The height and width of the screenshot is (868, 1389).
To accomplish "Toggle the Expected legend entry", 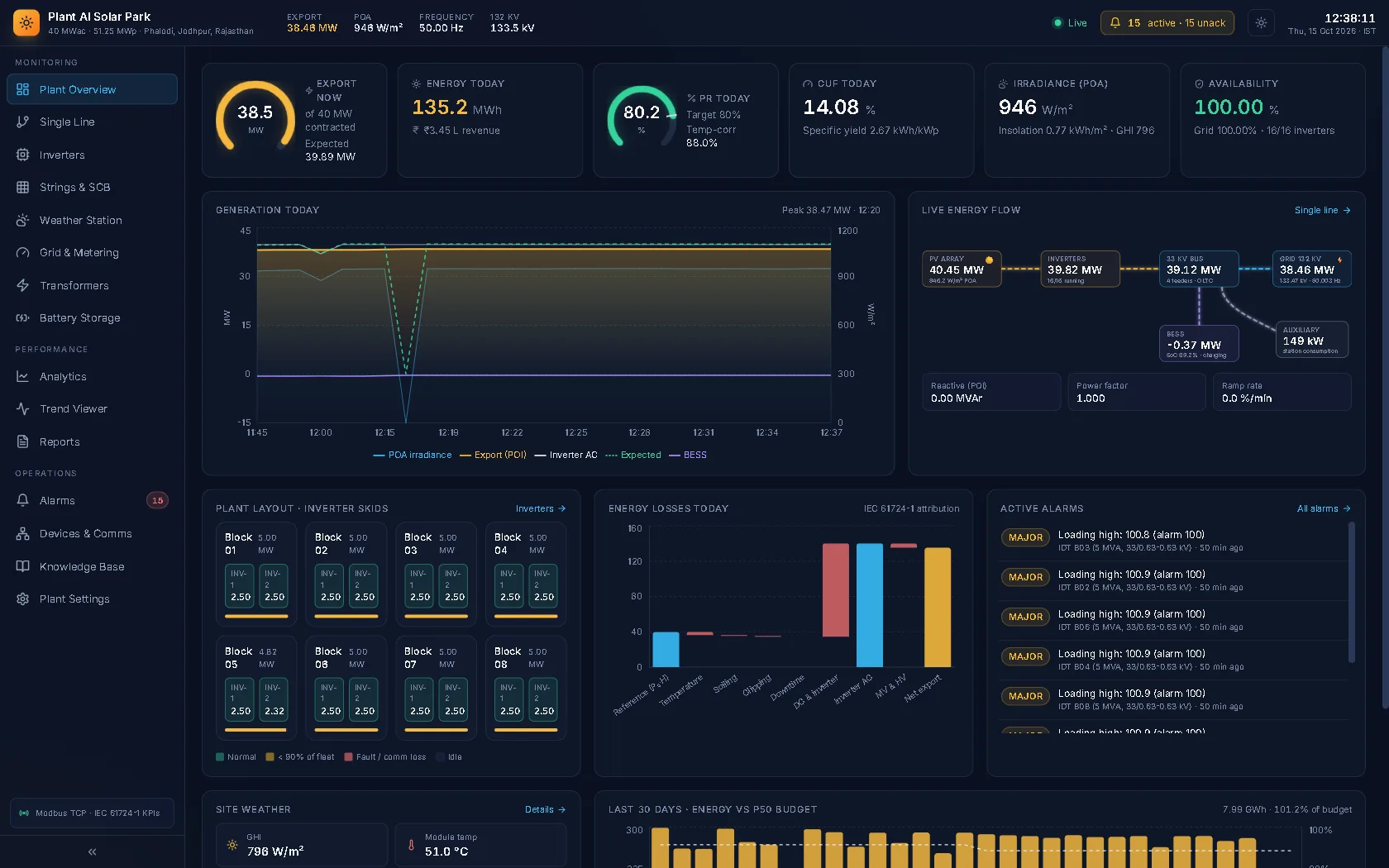I will point(633,455).
